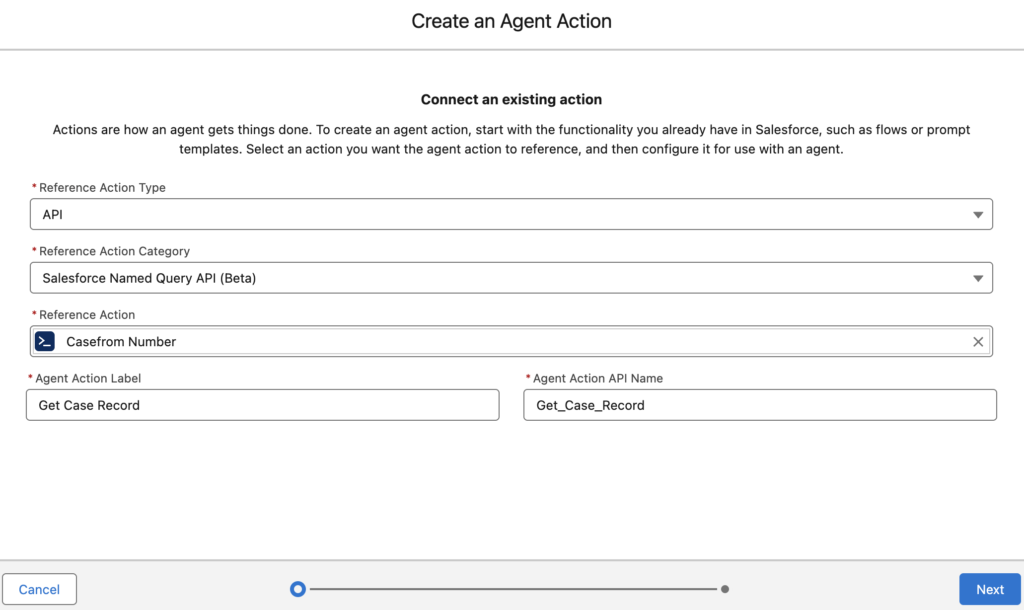Click the final progress step dot
The height and width of the screenshot is (610, 1024).
click(x=725, y=589)
